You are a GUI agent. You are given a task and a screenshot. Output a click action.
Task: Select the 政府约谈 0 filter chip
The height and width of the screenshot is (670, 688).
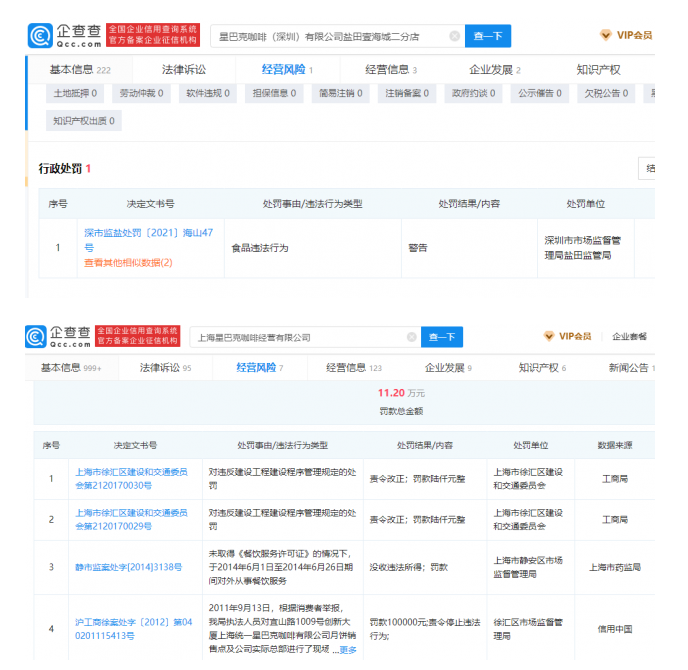[473, 93]
